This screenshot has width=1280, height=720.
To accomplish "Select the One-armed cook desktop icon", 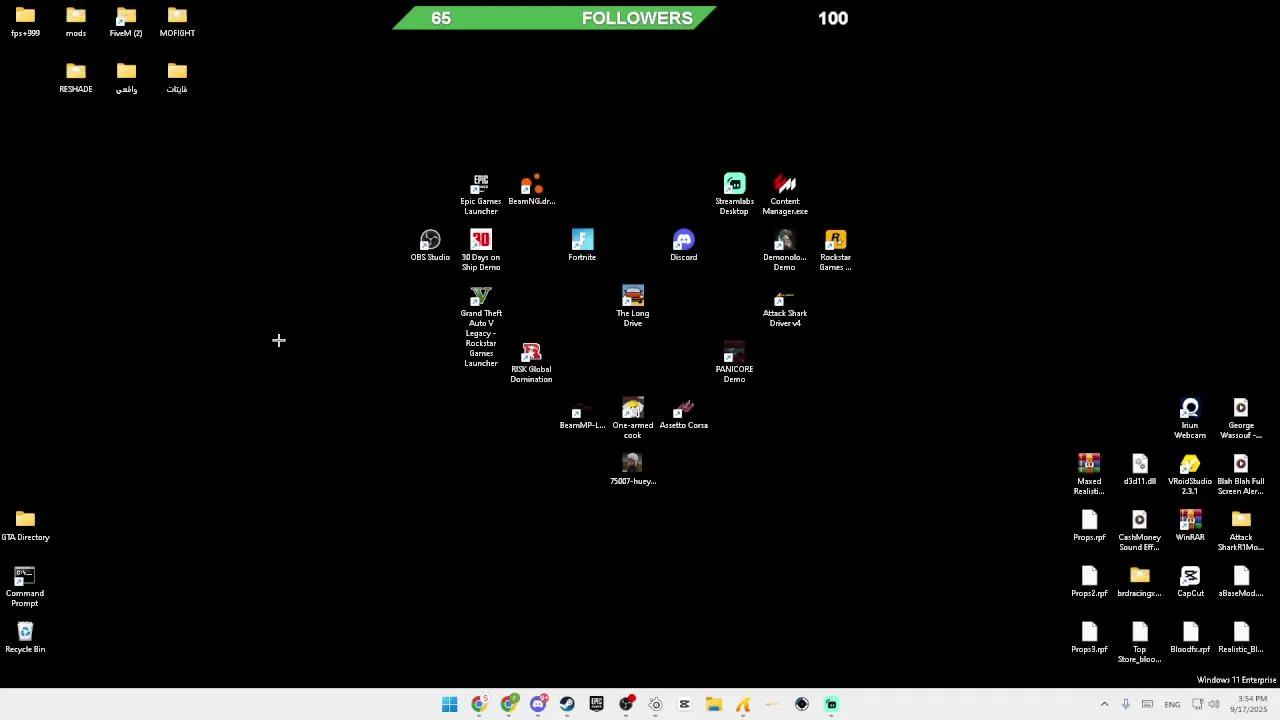I will (633, 418).
